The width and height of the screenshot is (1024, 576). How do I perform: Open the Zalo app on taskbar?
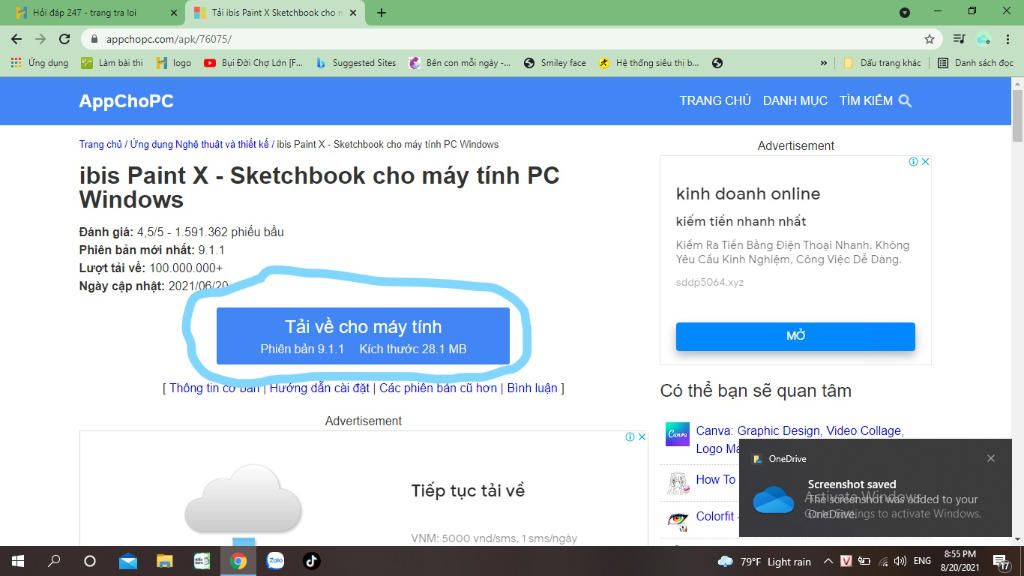(275, 561)
